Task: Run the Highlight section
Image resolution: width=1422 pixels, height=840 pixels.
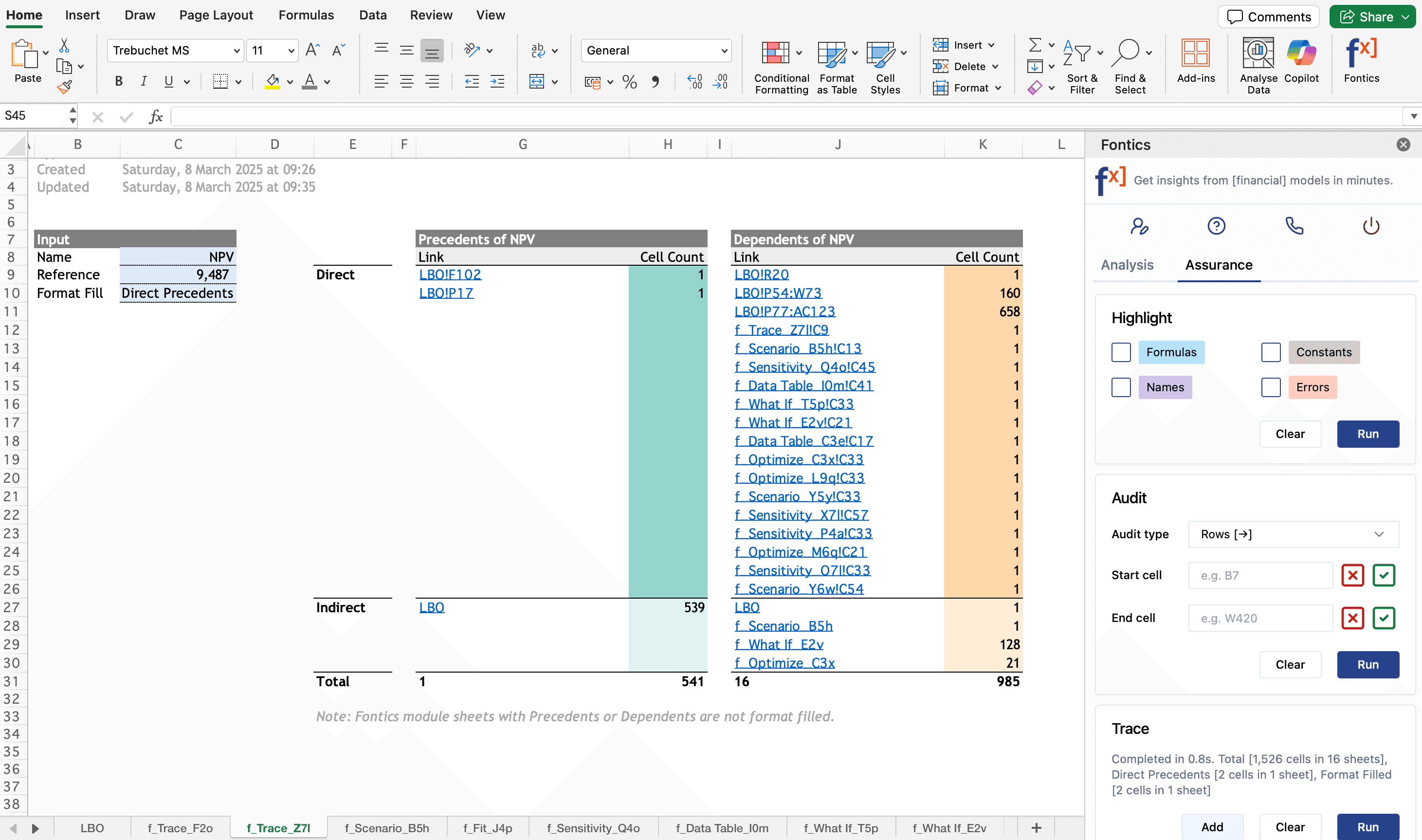Action: [1367, 434]
